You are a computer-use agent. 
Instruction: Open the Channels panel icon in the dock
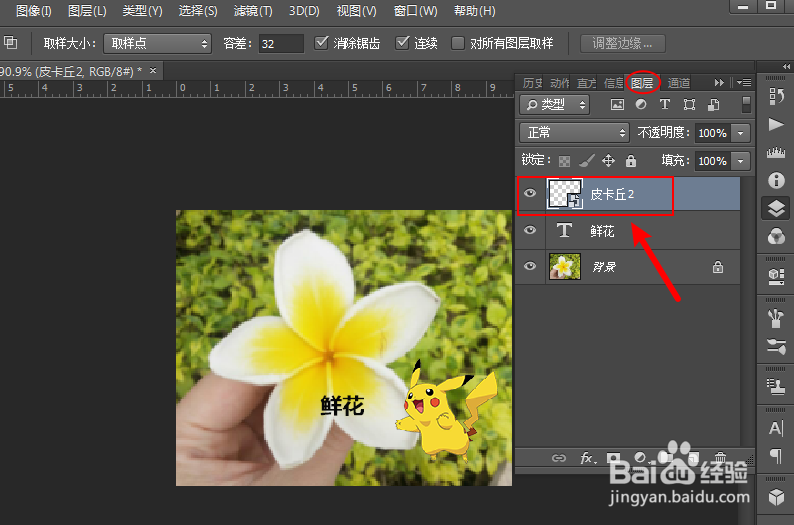pos(776,236)
